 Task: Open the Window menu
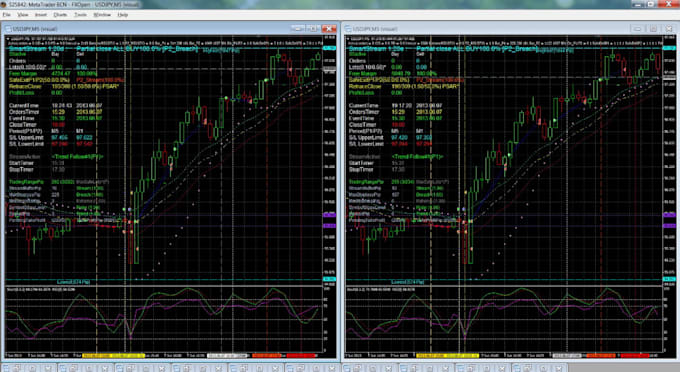tap(102, 15)
